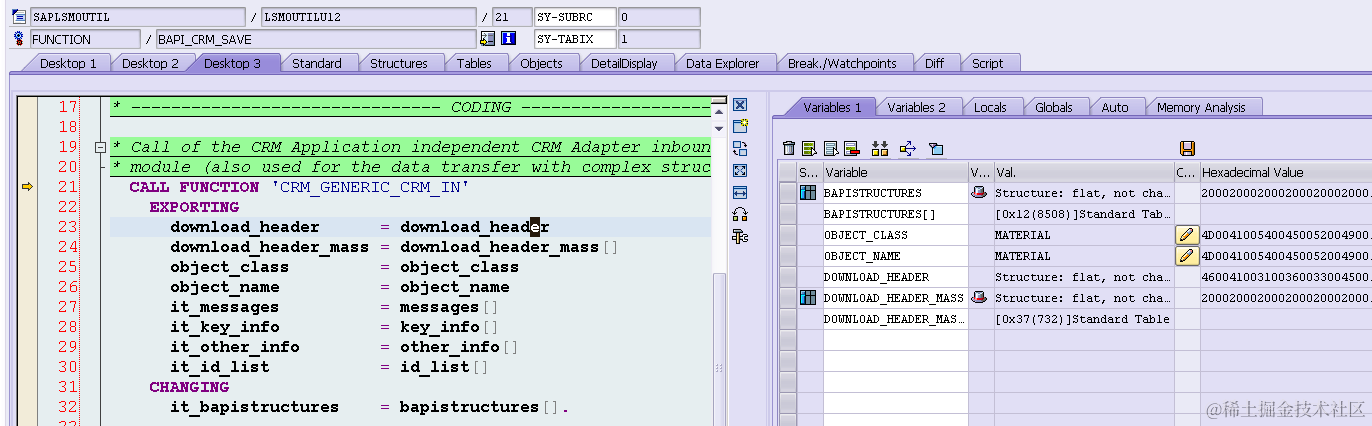
Task: Click the tool settings icon in side strip
Action: tap(740, 237)
